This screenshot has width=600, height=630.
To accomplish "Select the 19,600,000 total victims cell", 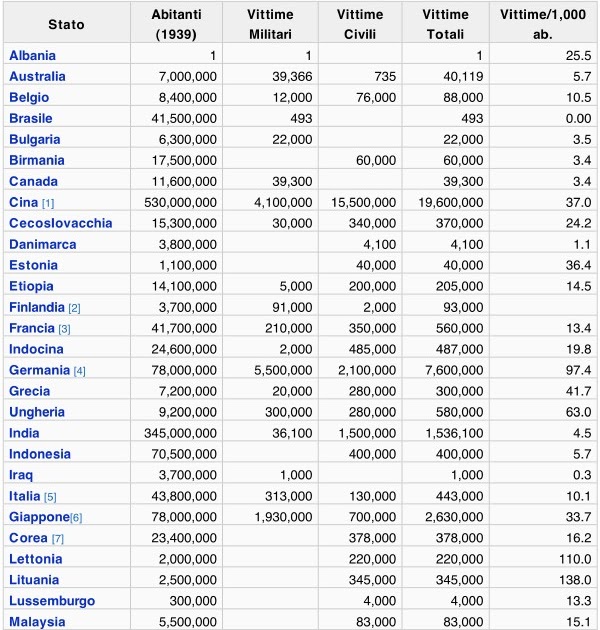I will pos(446,202).
